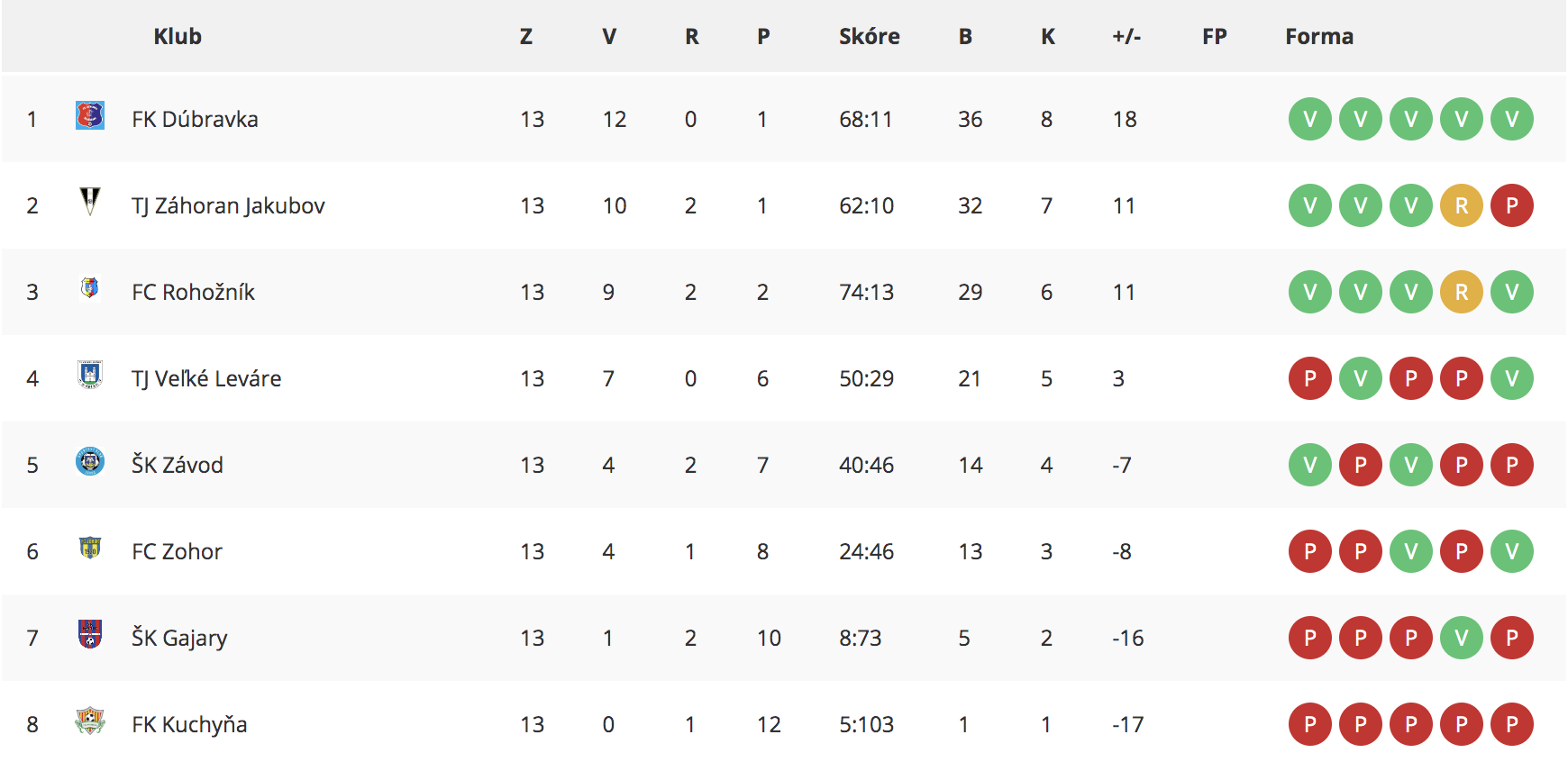Click ŠK Gajary's green V form badge
Viewport: 1568px width, 771px height.
coord(1462,638)
